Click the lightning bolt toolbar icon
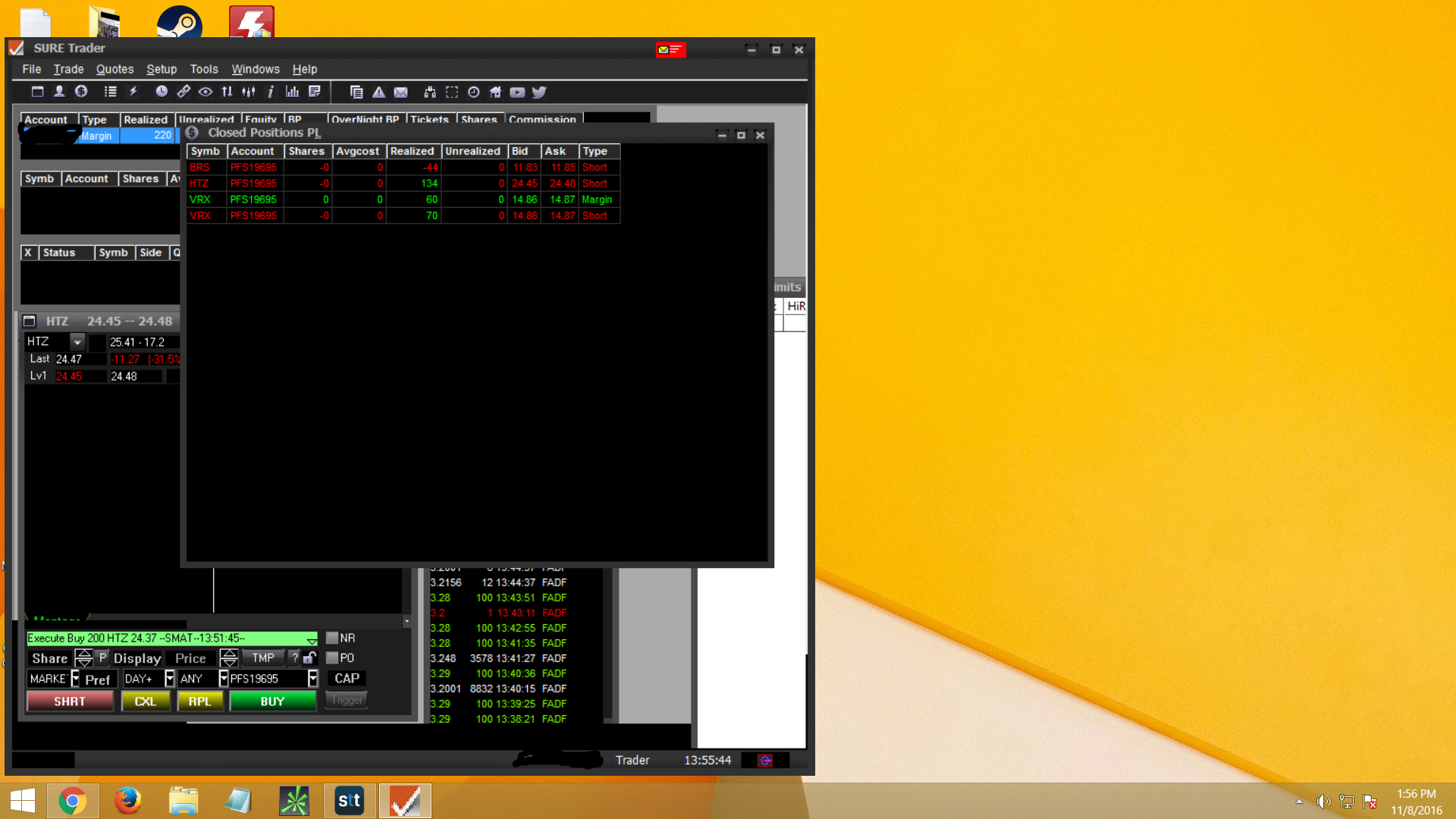 (x=133, y=92)
